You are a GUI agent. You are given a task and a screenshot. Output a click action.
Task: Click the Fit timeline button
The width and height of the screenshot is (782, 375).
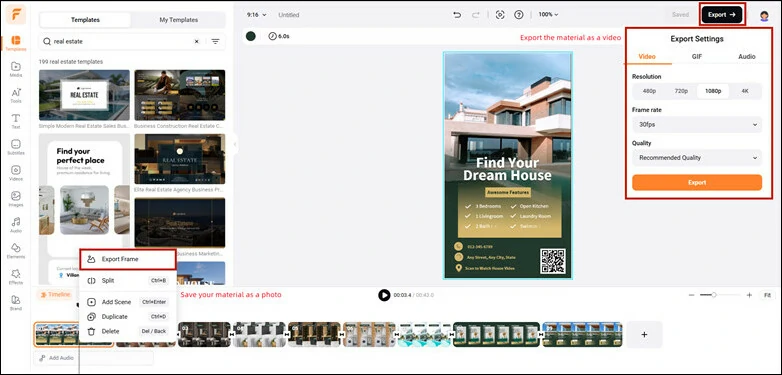pyautogui.click(x=767, y=295)
